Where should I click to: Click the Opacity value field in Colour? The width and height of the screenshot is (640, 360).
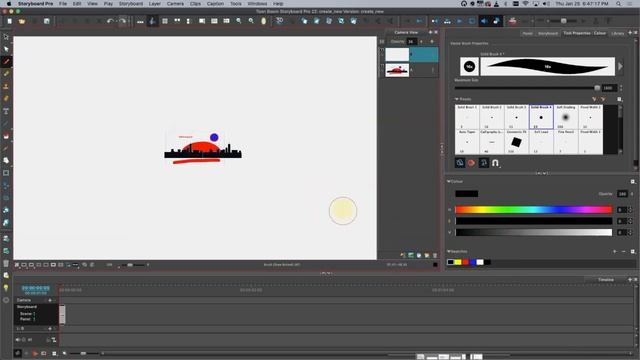pos(622,194)
